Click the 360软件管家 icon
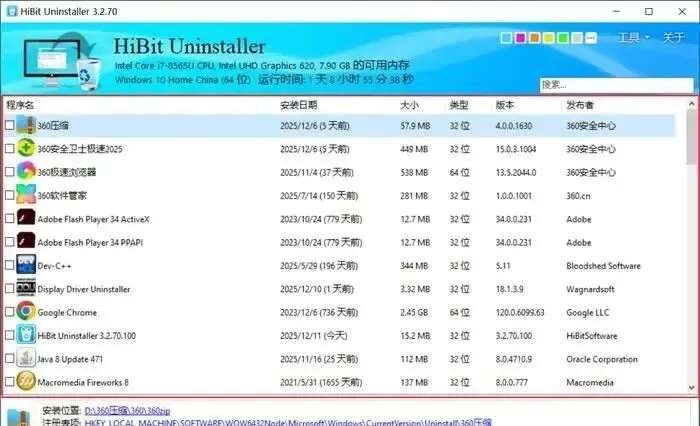This screenshot has height=426, width=700. [x=26, y=195]
